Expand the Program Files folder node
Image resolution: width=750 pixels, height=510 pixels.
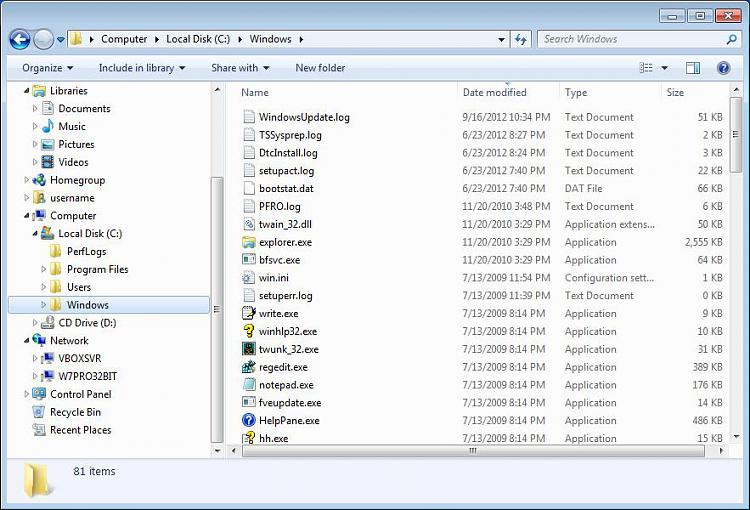click(x=44, y=269)
